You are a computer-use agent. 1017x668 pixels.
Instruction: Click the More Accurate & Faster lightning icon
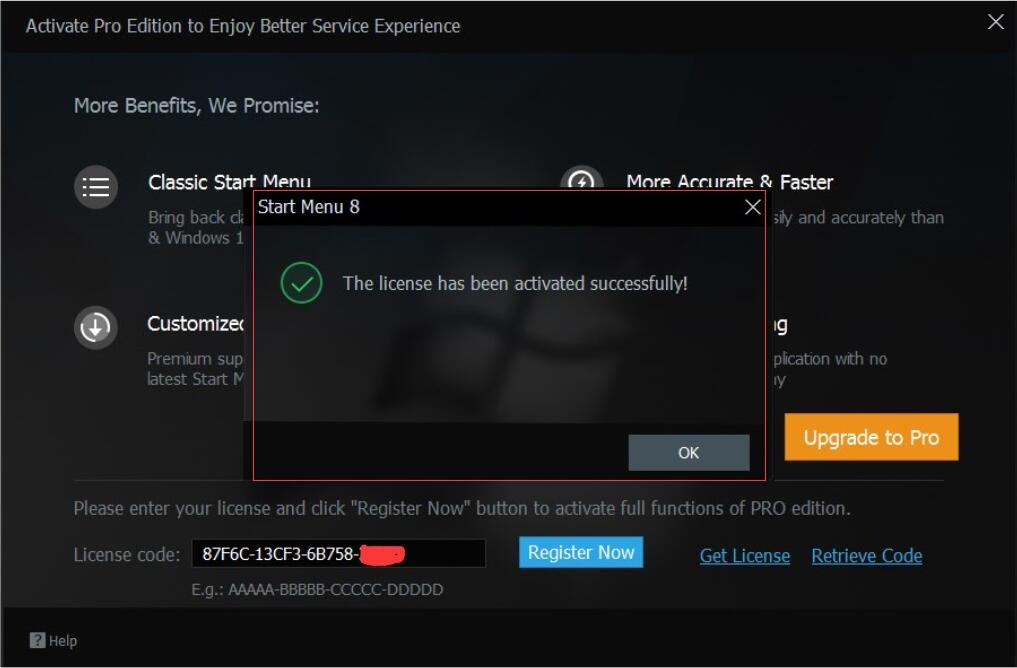(x=582, y=178)
